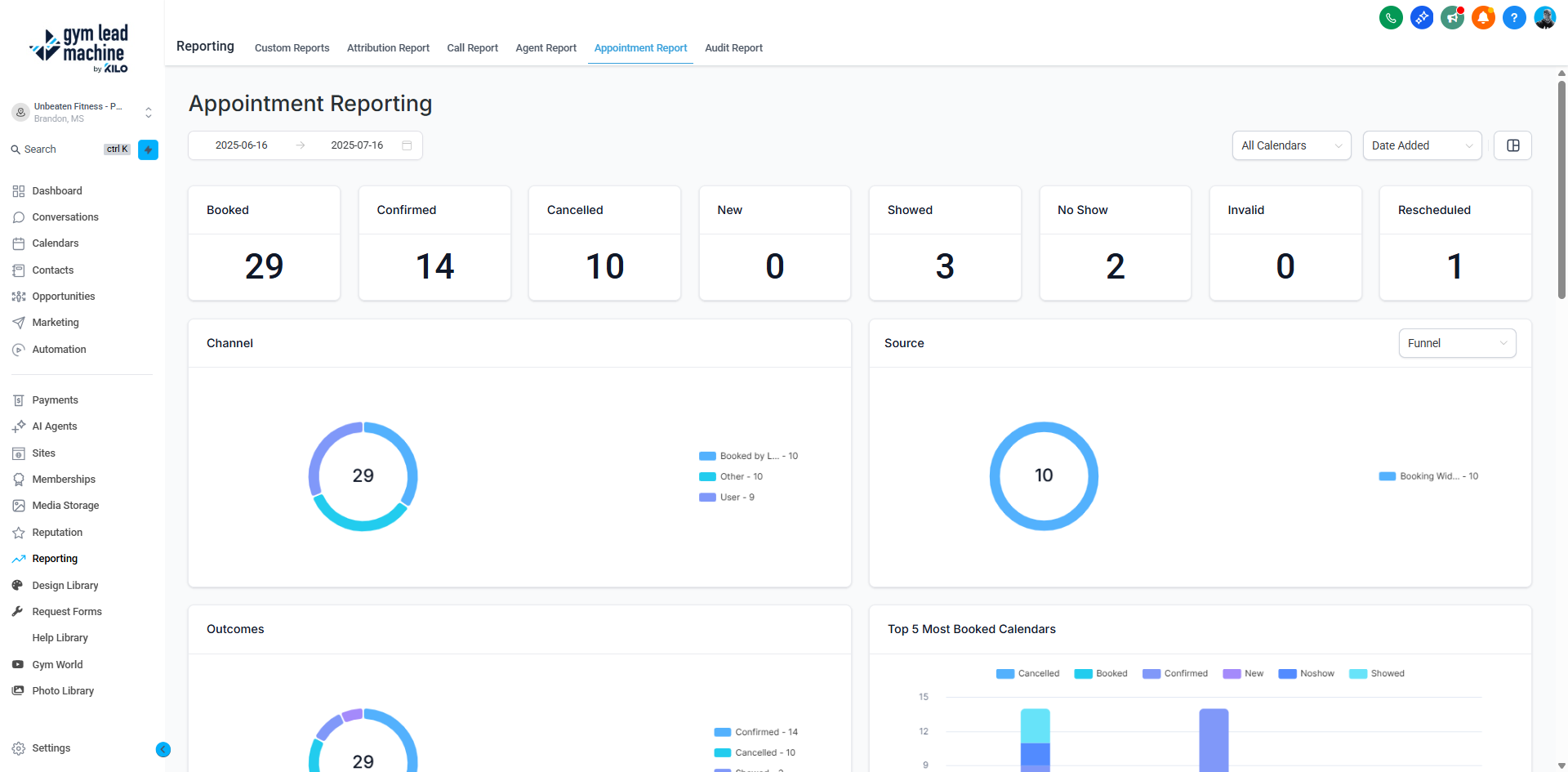
Task: Open the megaphone announcements icon
Action: point(1452,17)
